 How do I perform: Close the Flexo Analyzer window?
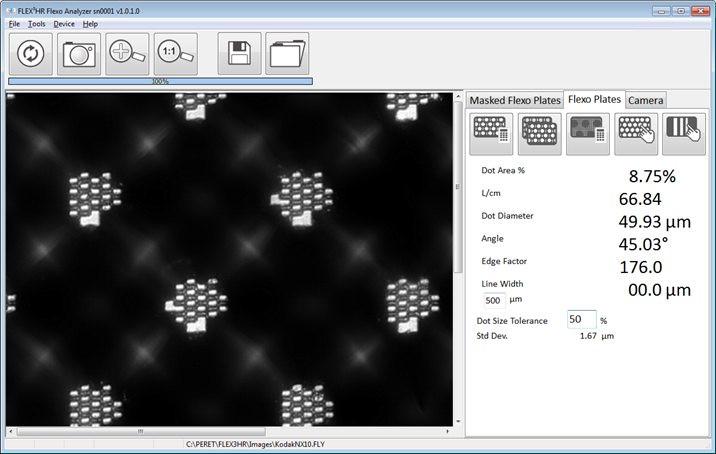[700, 11]
